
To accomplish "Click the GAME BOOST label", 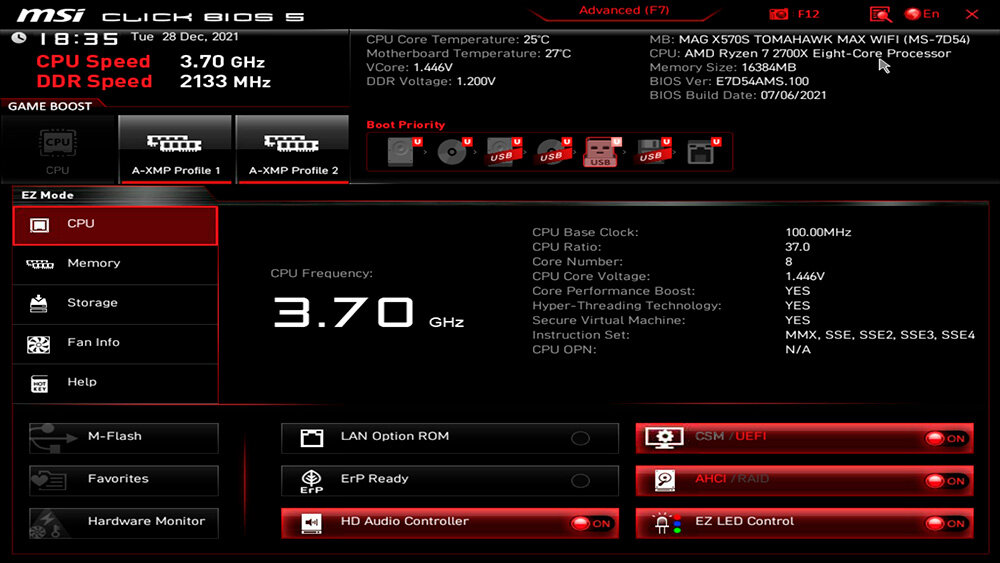I will [50, 106].
